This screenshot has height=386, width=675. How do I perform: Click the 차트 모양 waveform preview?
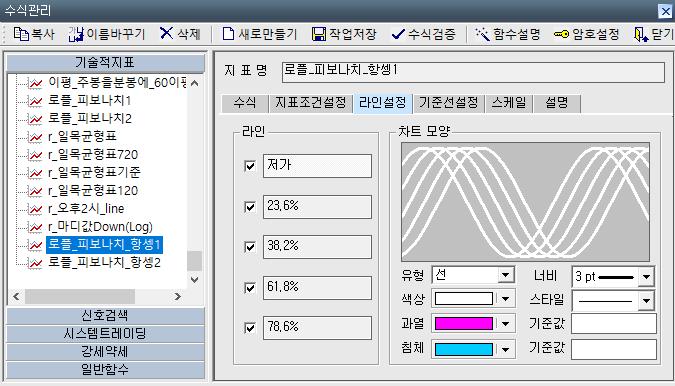pos(525,202)
